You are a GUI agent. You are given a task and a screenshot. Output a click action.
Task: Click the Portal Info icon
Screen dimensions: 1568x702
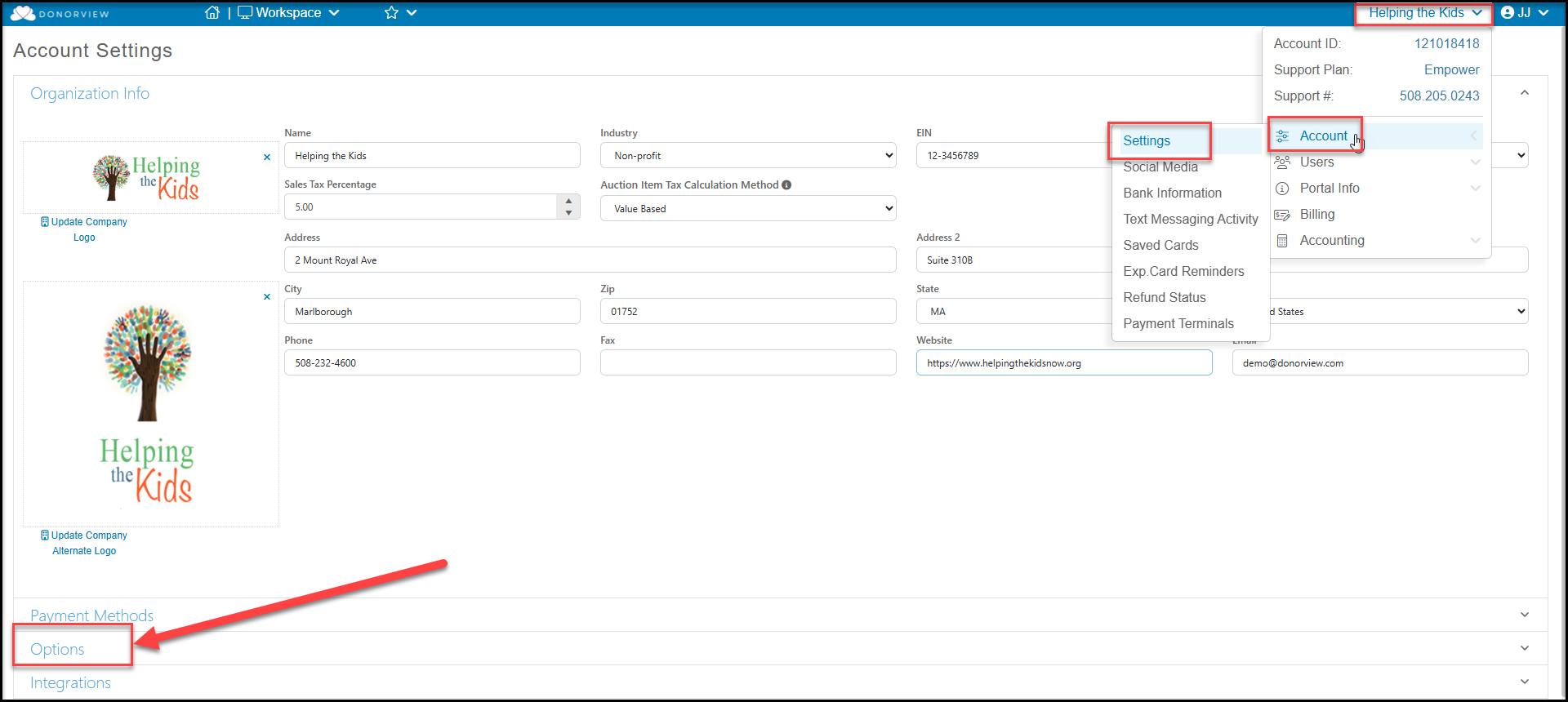pyautogui.click(x=1282, y=189)
